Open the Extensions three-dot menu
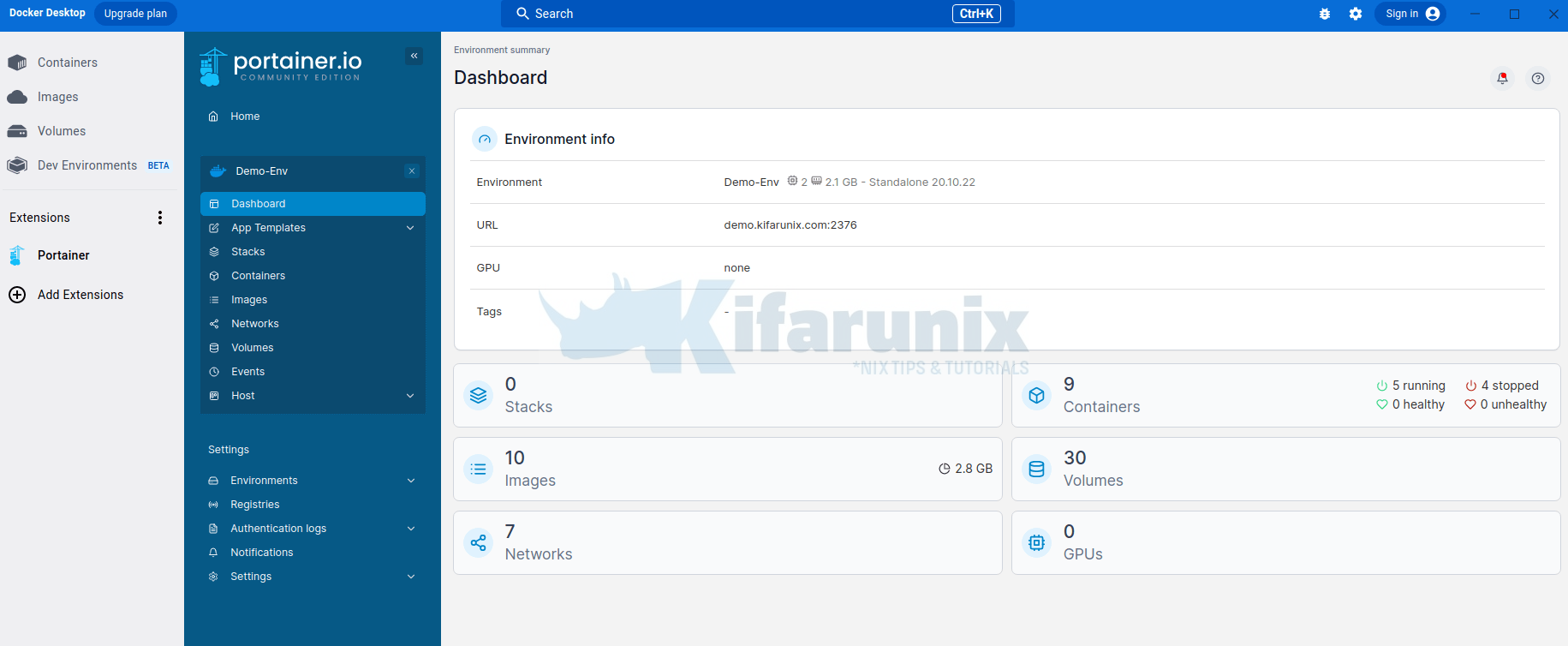The height and width of the screenshot is (646, 1568). pyautogui.click(x=160, y=218)
